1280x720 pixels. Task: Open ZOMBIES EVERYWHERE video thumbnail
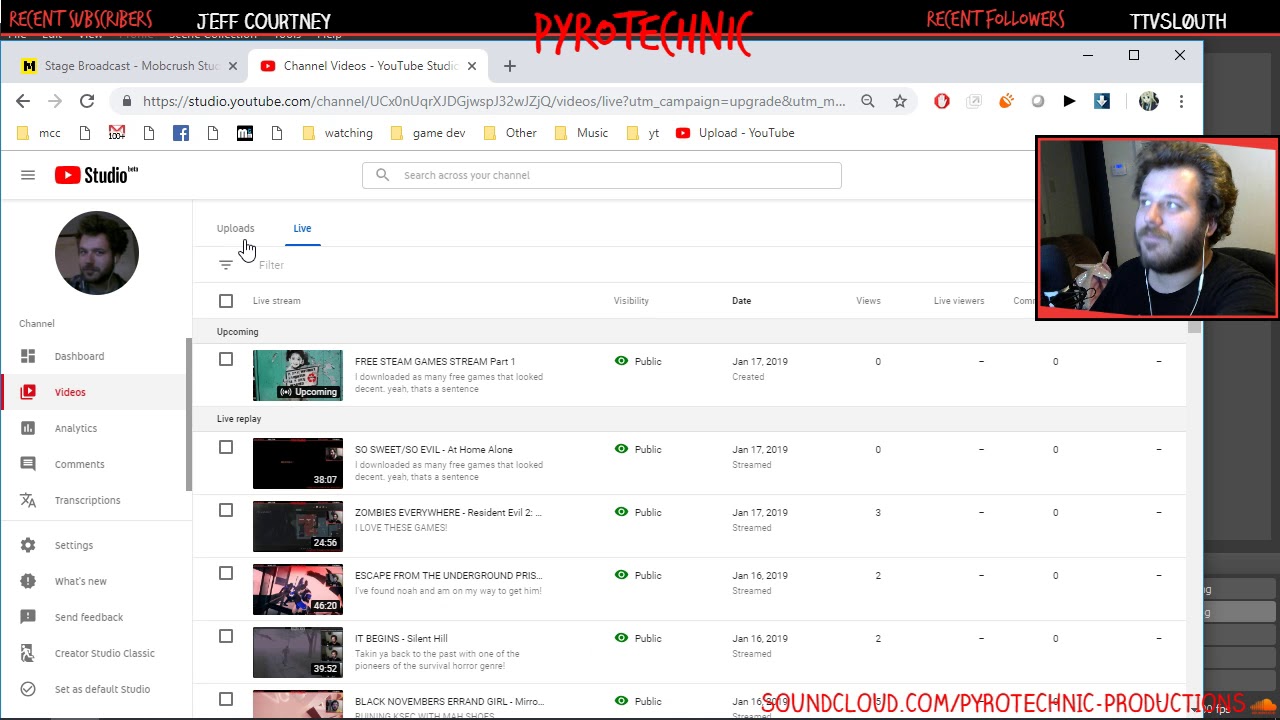pyautogui.click(x=297, y=526)
